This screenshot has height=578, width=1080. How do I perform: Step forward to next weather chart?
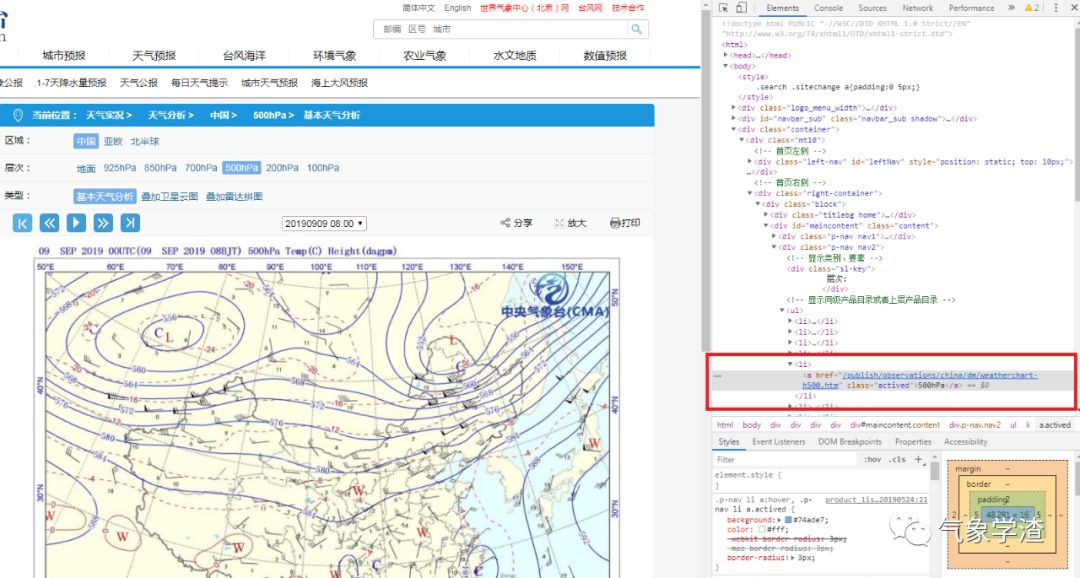point(103,223)
